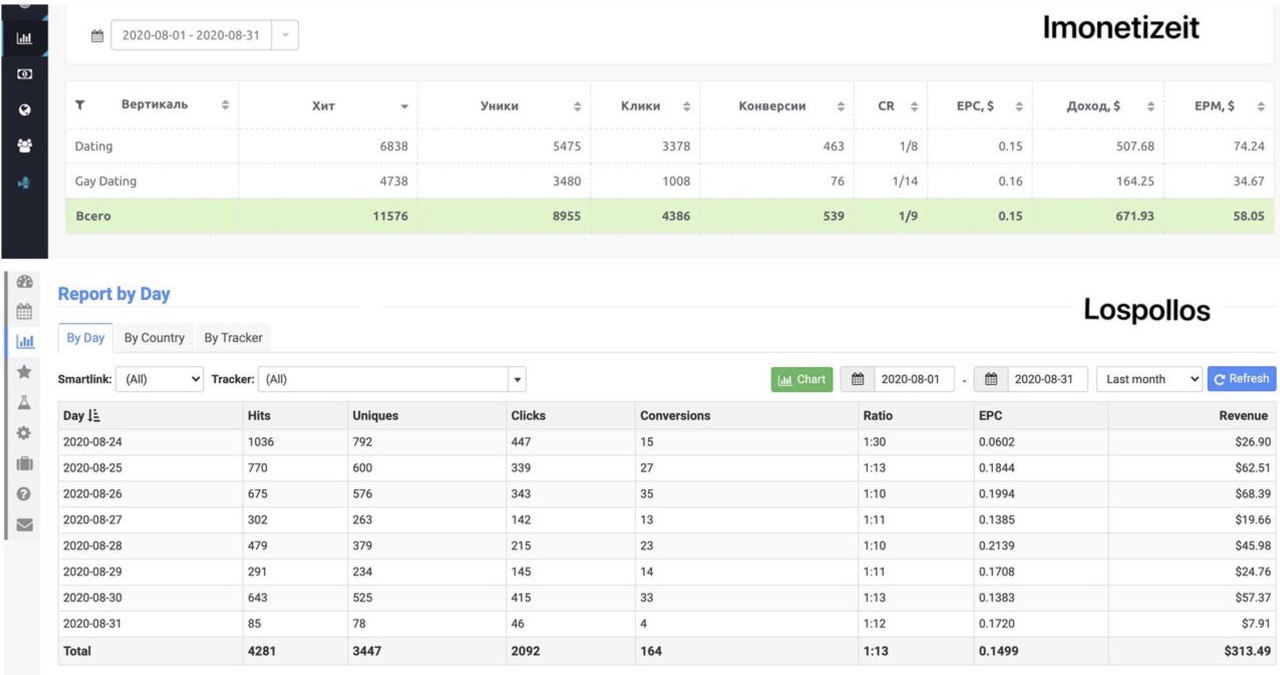Click the blue icon below the users icon

[24, 182]
